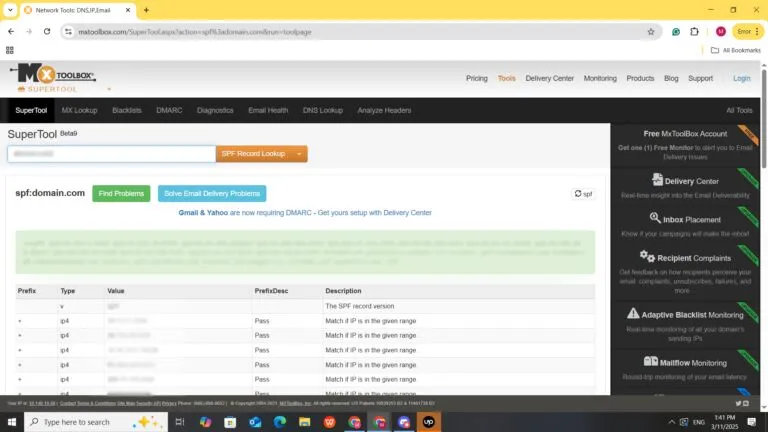
Task: Open the Windows Start menu
Action: 11,422
